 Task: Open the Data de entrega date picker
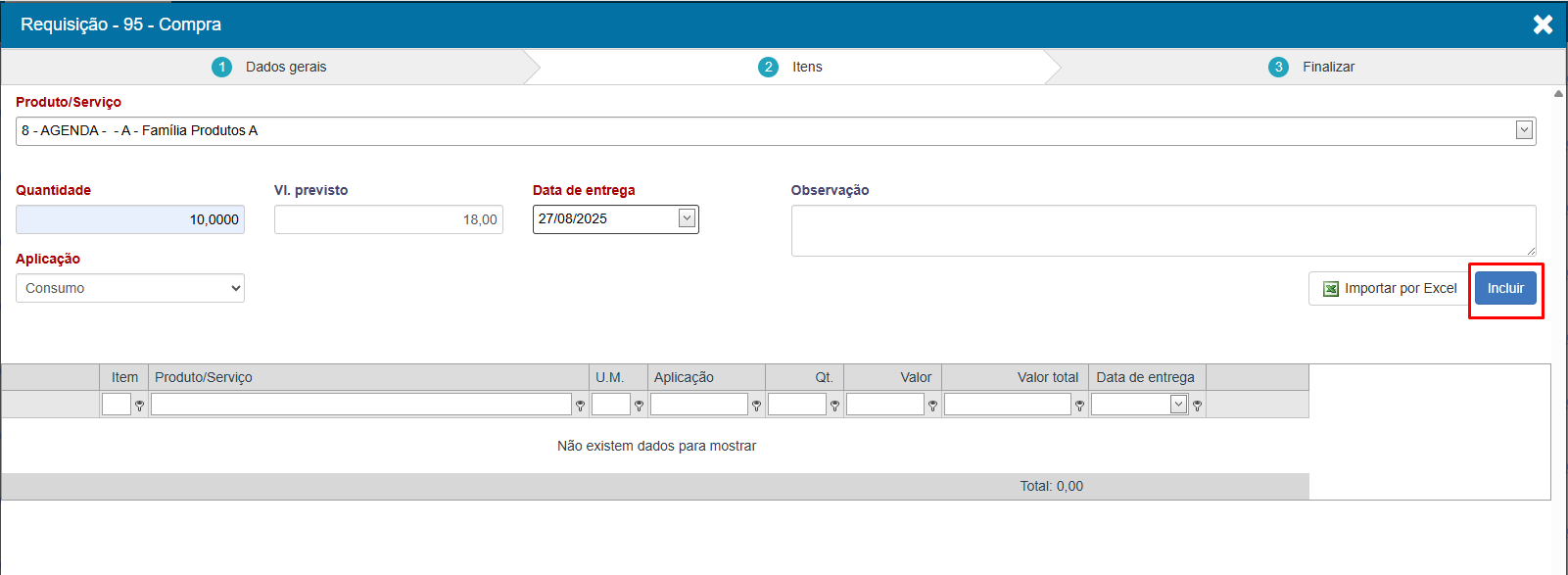(688, 218)
